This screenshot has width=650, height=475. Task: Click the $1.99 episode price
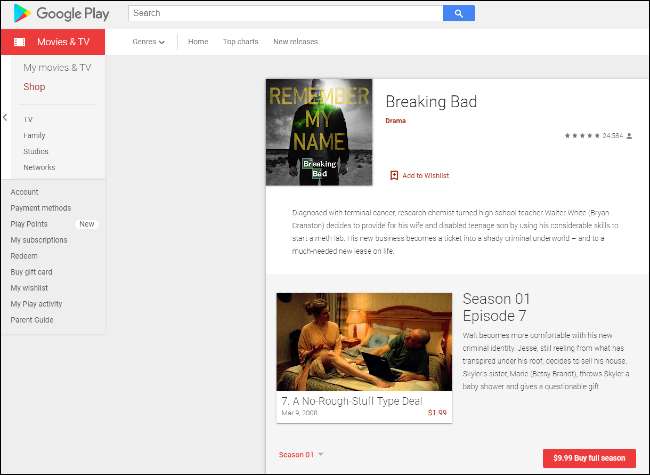(x=437, y=413)
